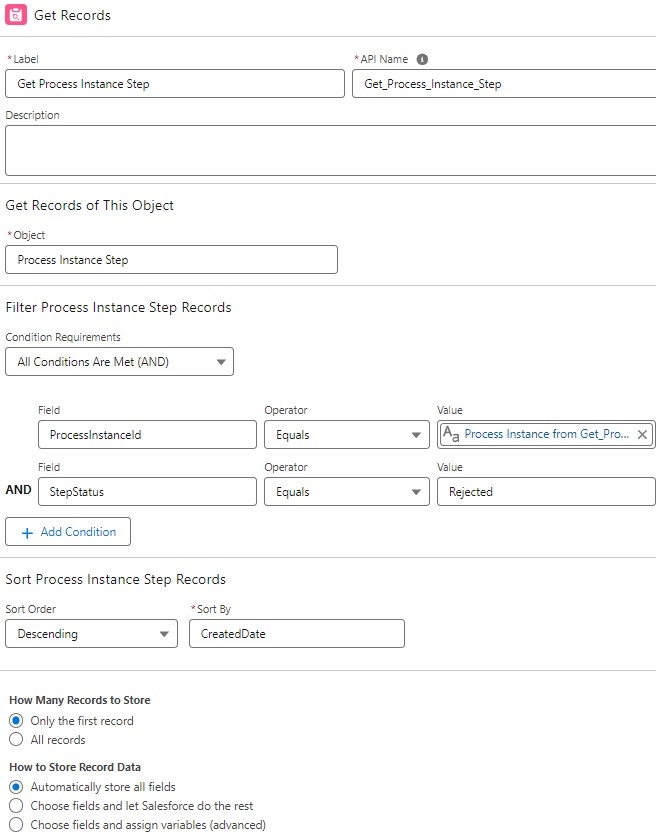
Task: Click the Aa text type icon in Value
Action: (451, 434)
